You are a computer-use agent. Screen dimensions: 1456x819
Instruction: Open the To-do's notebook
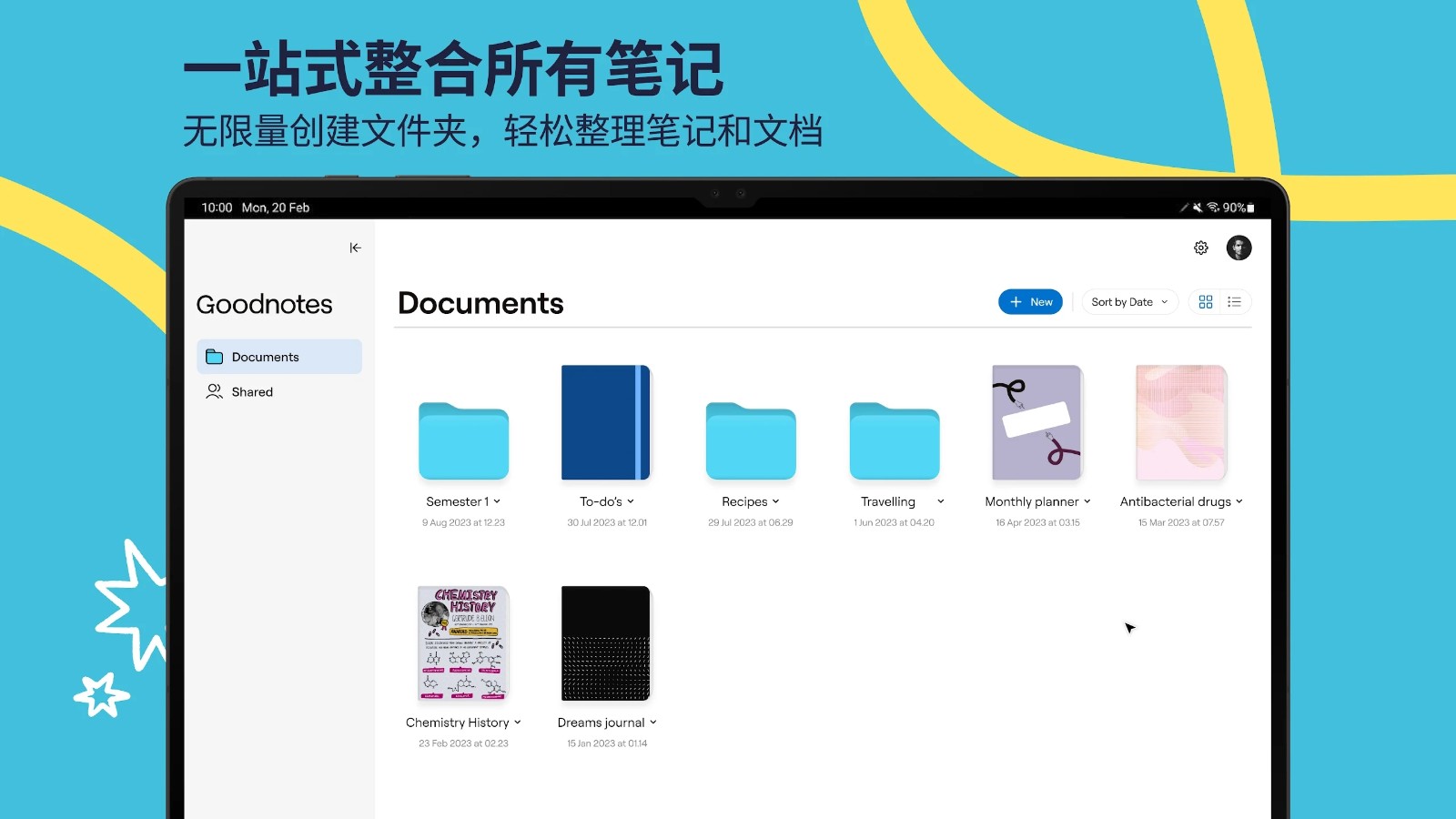(x=606, y=422)
